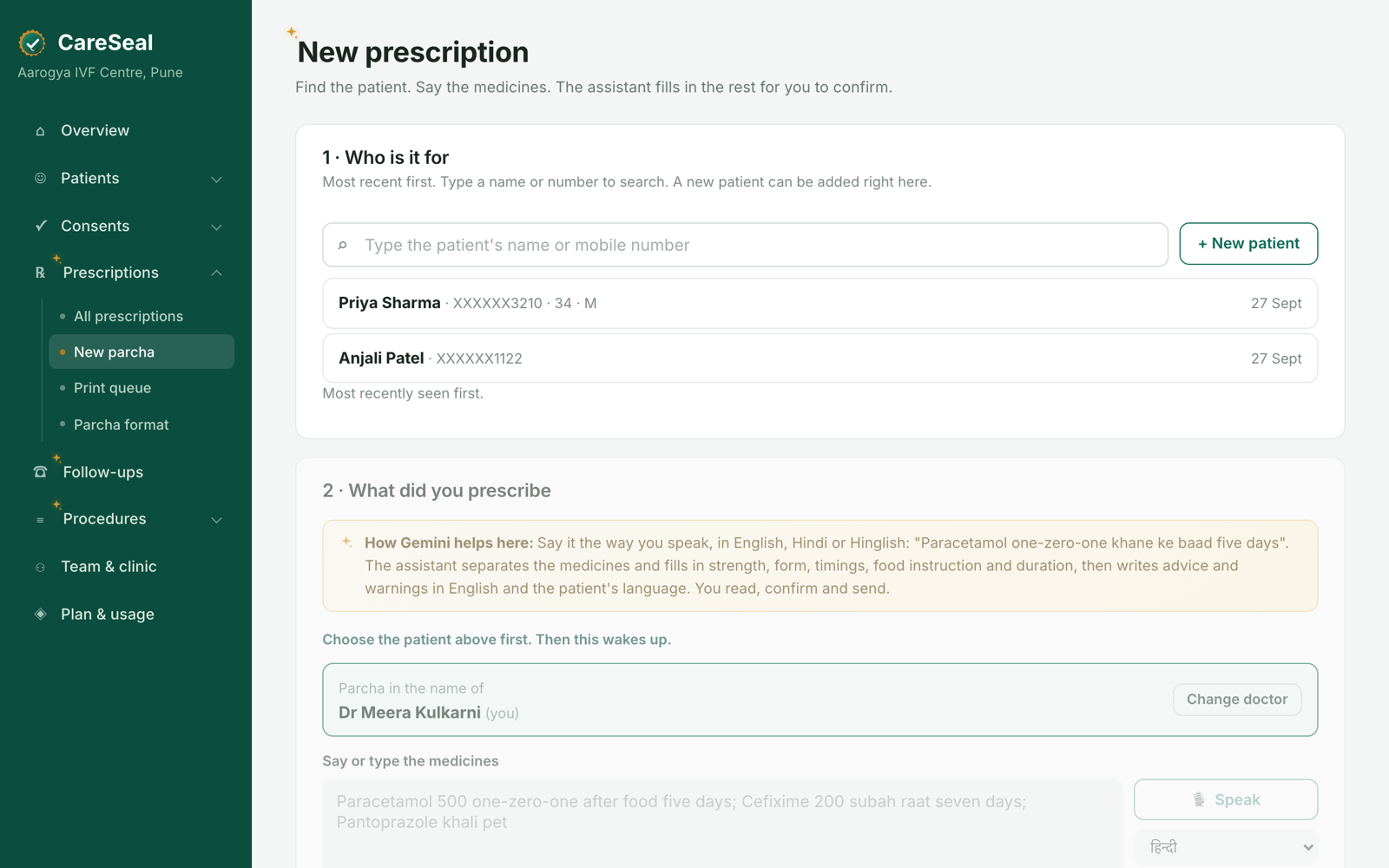Click the + New patient button
This screenshot has width=1389, height=868.
[x=1248, y=244]
